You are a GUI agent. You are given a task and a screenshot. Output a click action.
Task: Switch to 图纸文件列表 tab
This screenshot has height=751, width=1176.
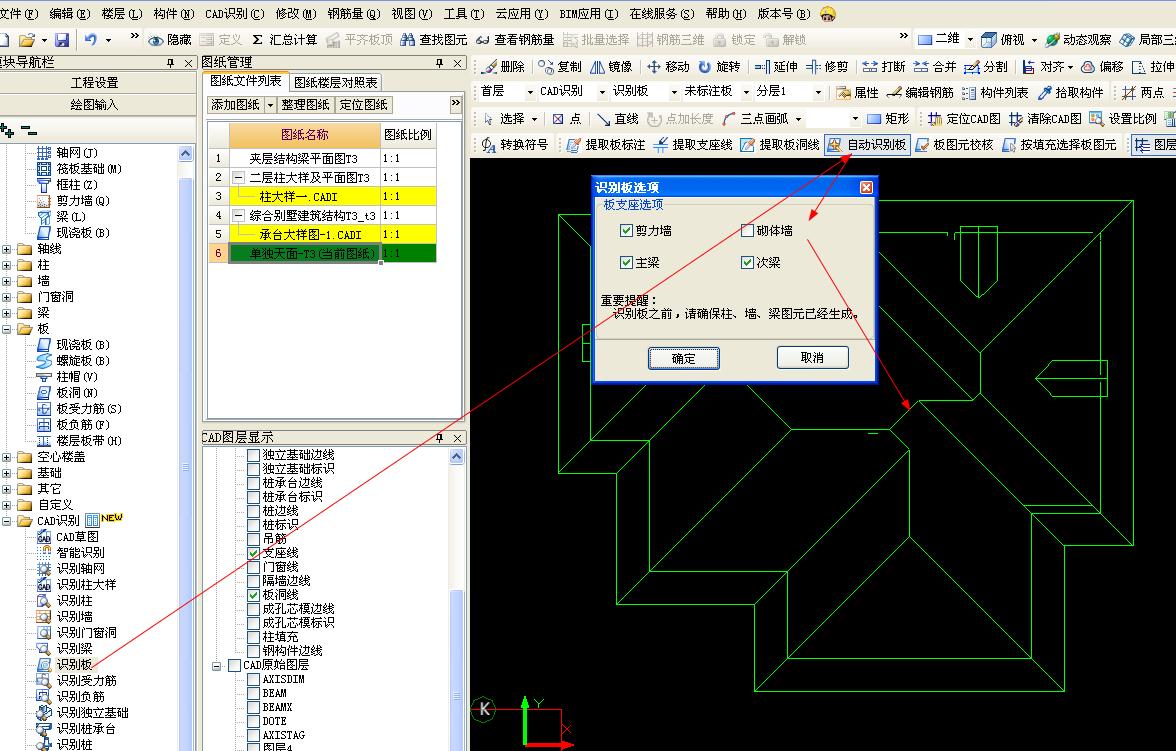(246, 81)
